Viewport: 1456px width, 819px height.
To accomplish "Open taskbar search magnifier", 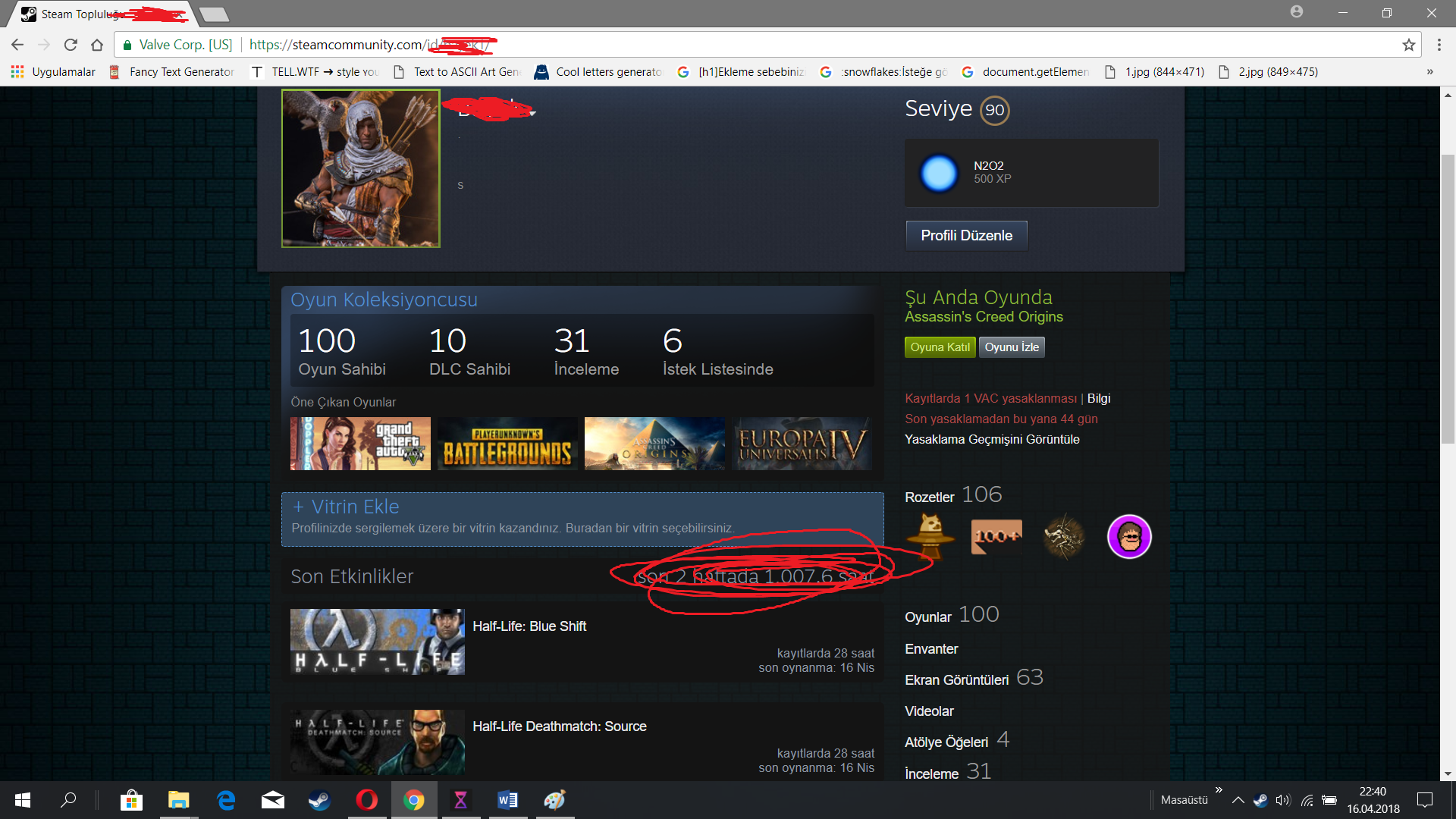I will 68,800.
